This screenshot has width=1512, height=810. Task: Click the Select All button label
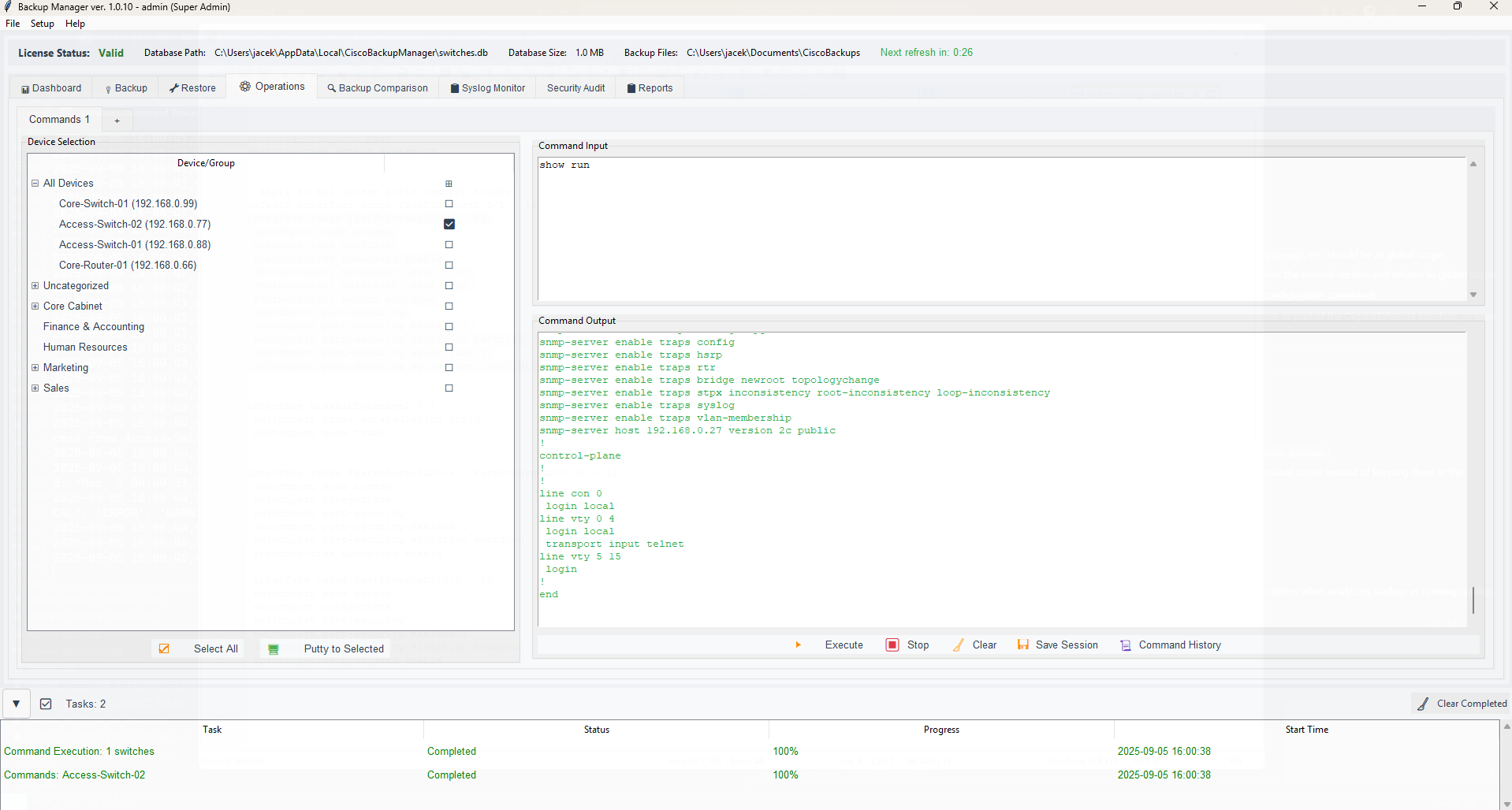216,648
